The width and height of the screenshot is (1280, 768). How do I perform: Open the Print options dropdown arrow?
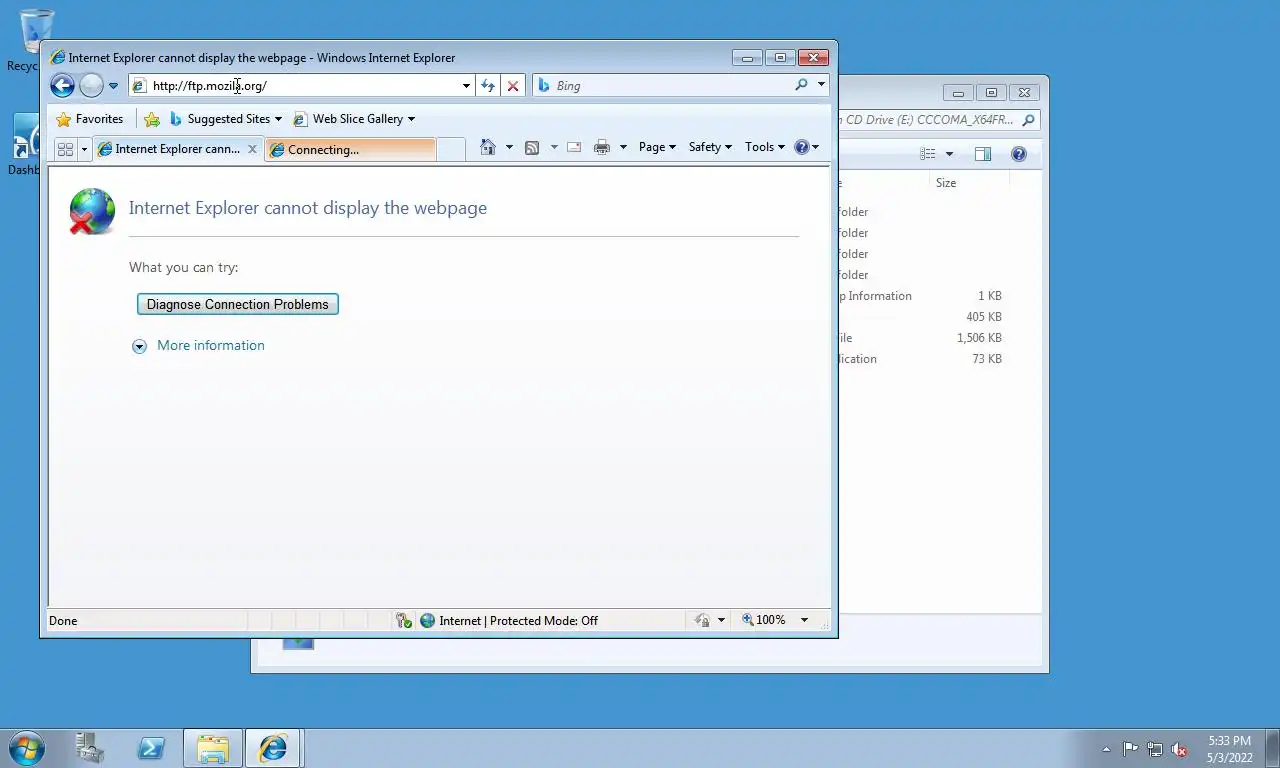click(623, 147)
